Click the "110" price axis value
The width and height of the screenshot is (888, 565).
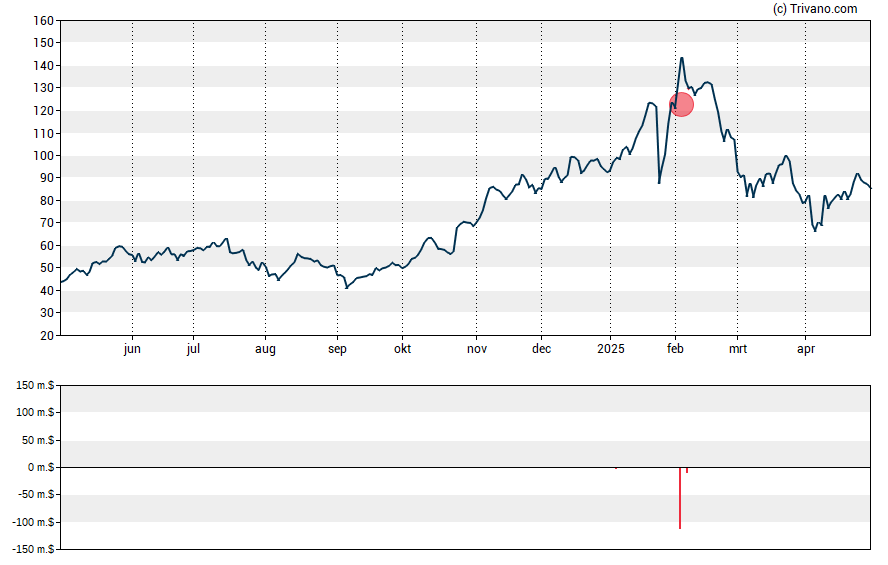44,134
